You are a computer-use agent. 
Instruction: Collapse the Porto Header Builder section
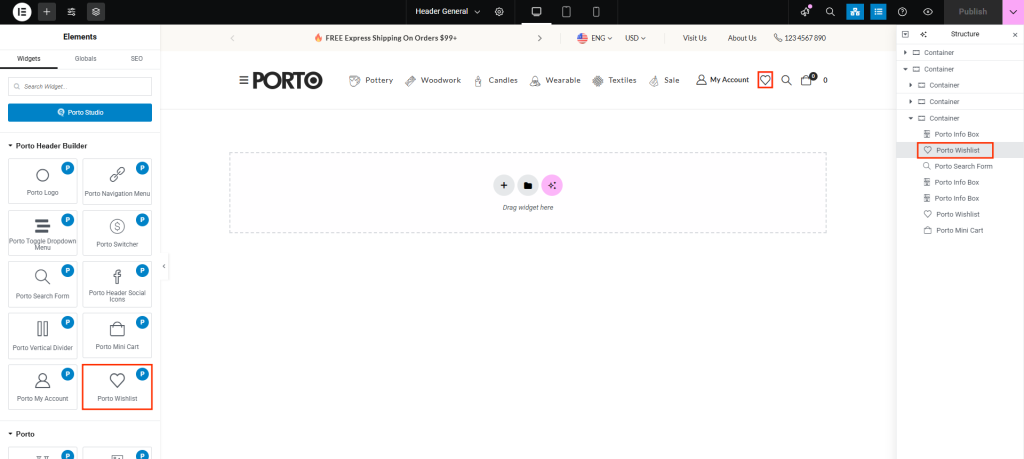[x=12, y=146]
